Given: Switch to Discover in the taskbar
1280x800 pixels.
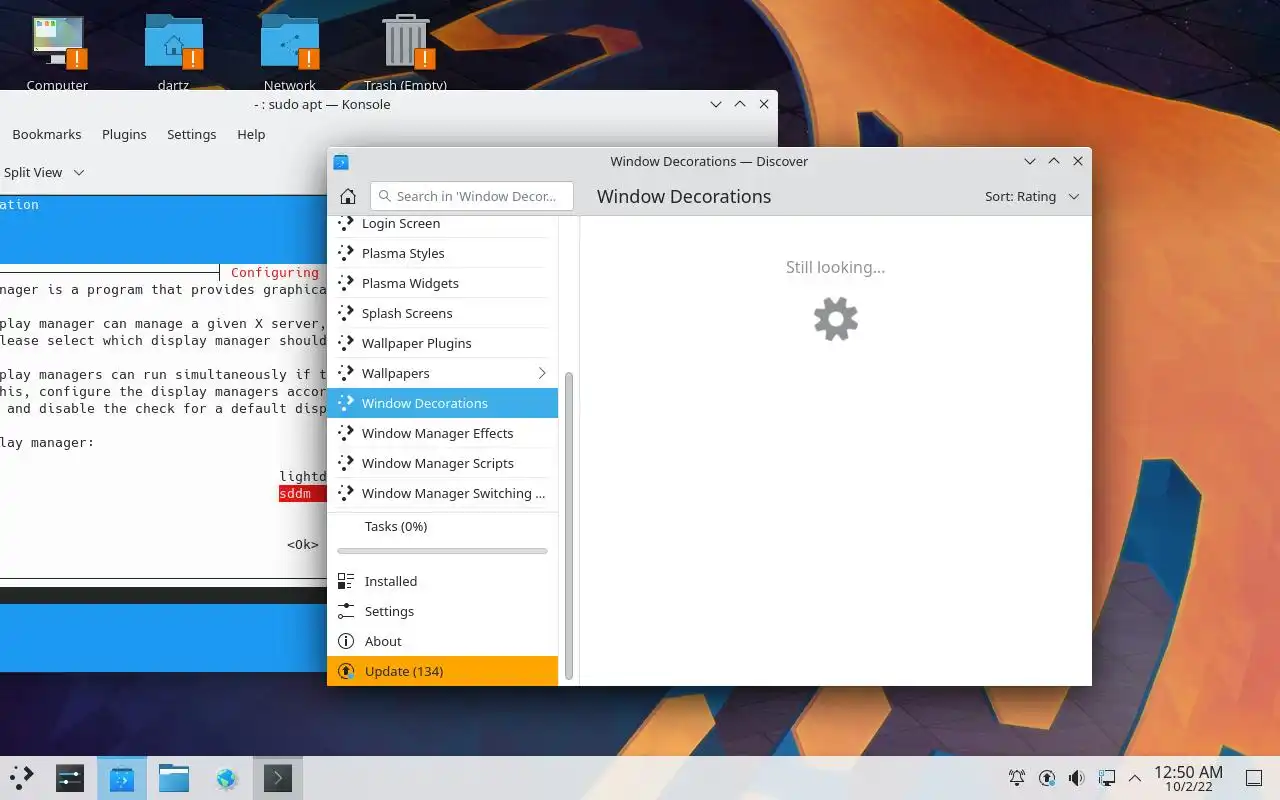Looking at the screenshot, I should 122,778.
